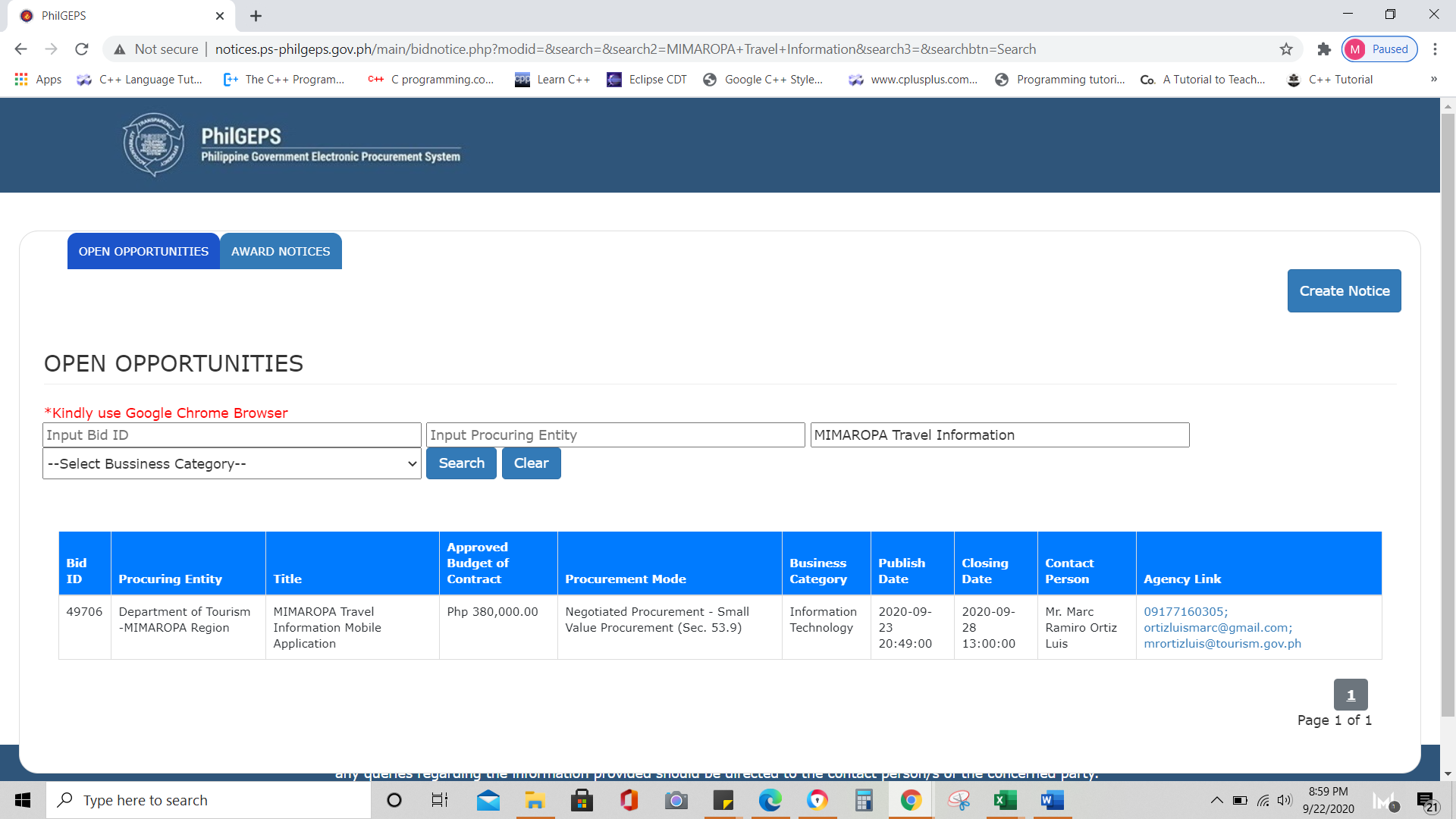Open the Extensions puzzle icon
Viewport: 1456px width, 819px height.
pos(1324,49)
